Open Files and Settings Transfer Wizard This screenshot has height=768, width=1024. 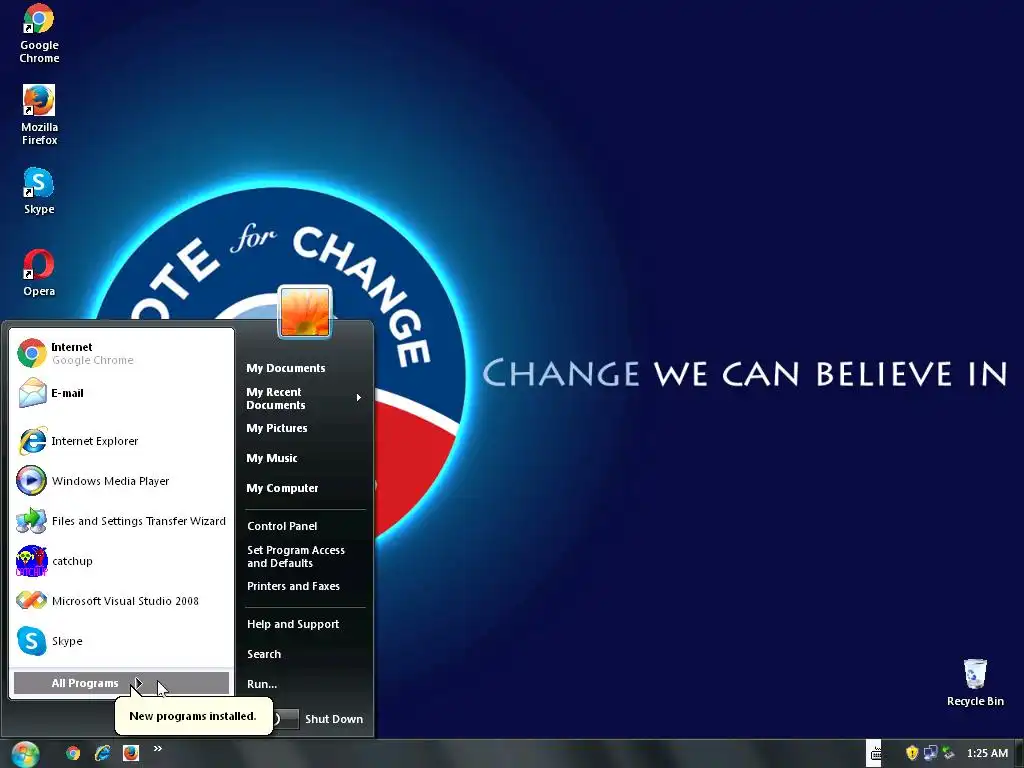coord(121,521)
